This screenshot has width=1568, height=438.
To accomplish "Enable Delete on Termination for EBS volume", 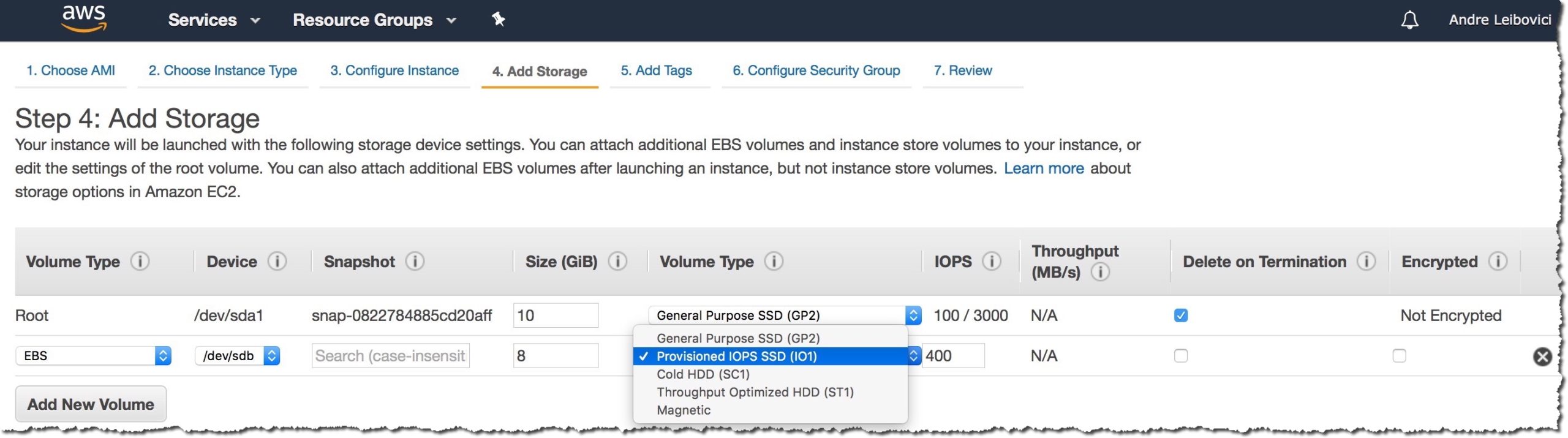I will coord(1180,356).
